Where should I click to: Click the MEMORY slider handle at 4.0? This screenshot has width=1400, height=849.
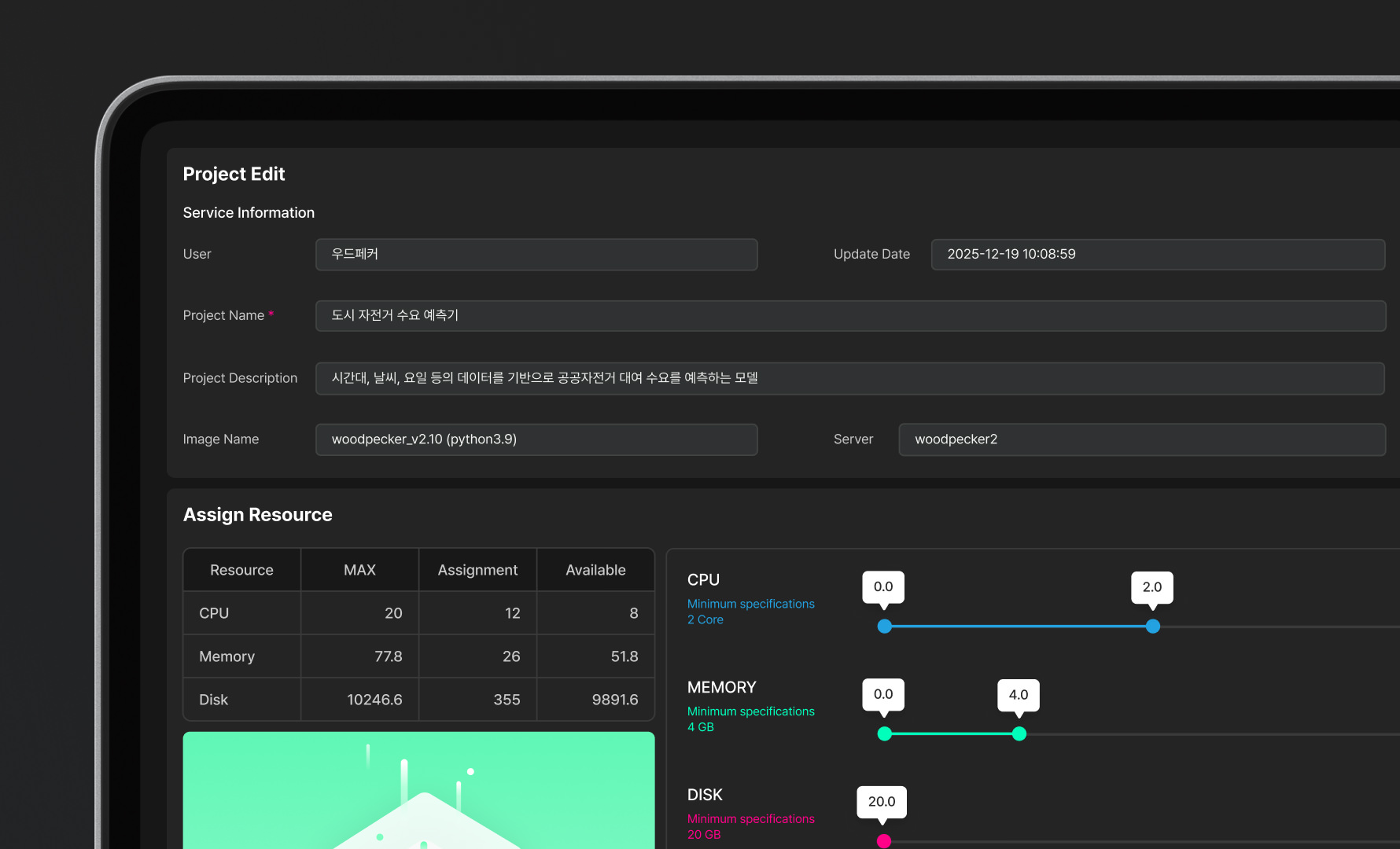pos(1019,734)
